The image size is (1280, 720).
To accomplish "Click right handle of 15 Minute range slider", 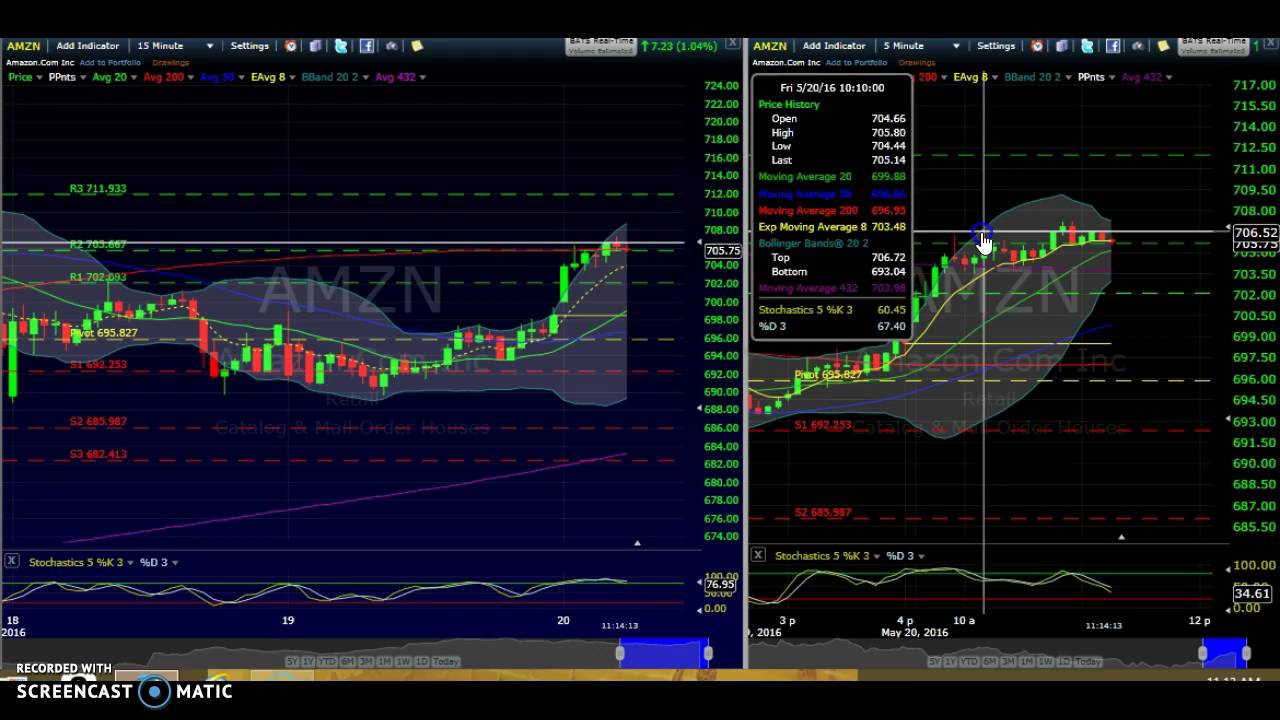I will click(708, 654).
